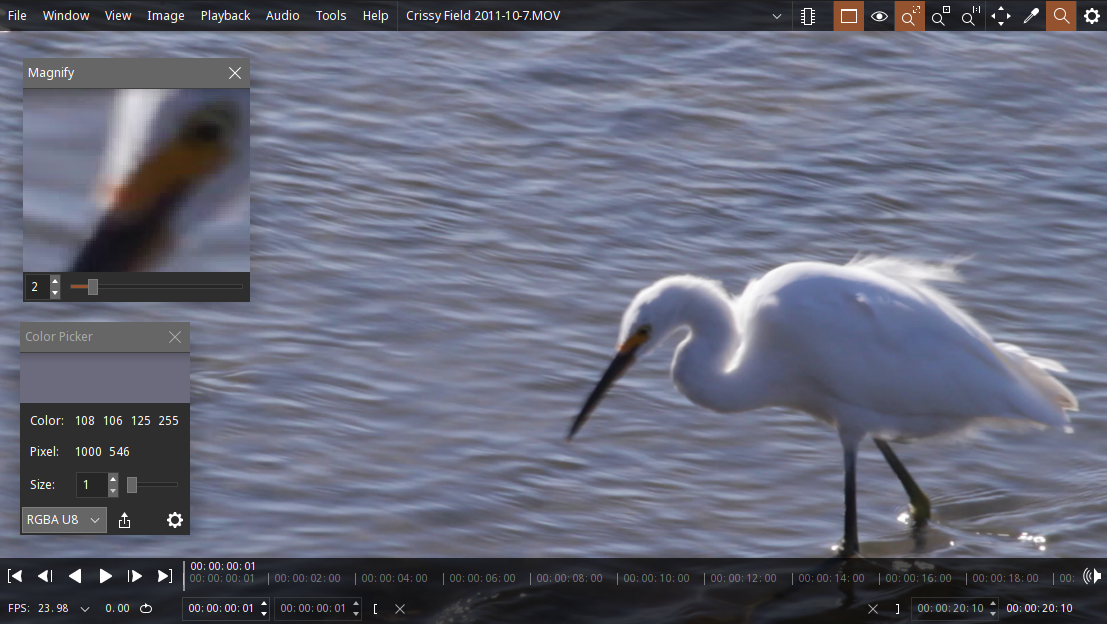Image resolution: width=1107 pixels, height=624 pixels.
Task: Open settings gear in top toolbar
Action: pyautogui.click(x=1091, y=16)
